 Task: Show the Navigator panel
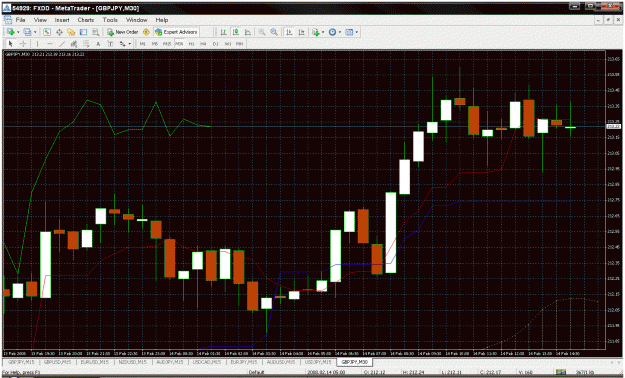[x=71, y=32]
